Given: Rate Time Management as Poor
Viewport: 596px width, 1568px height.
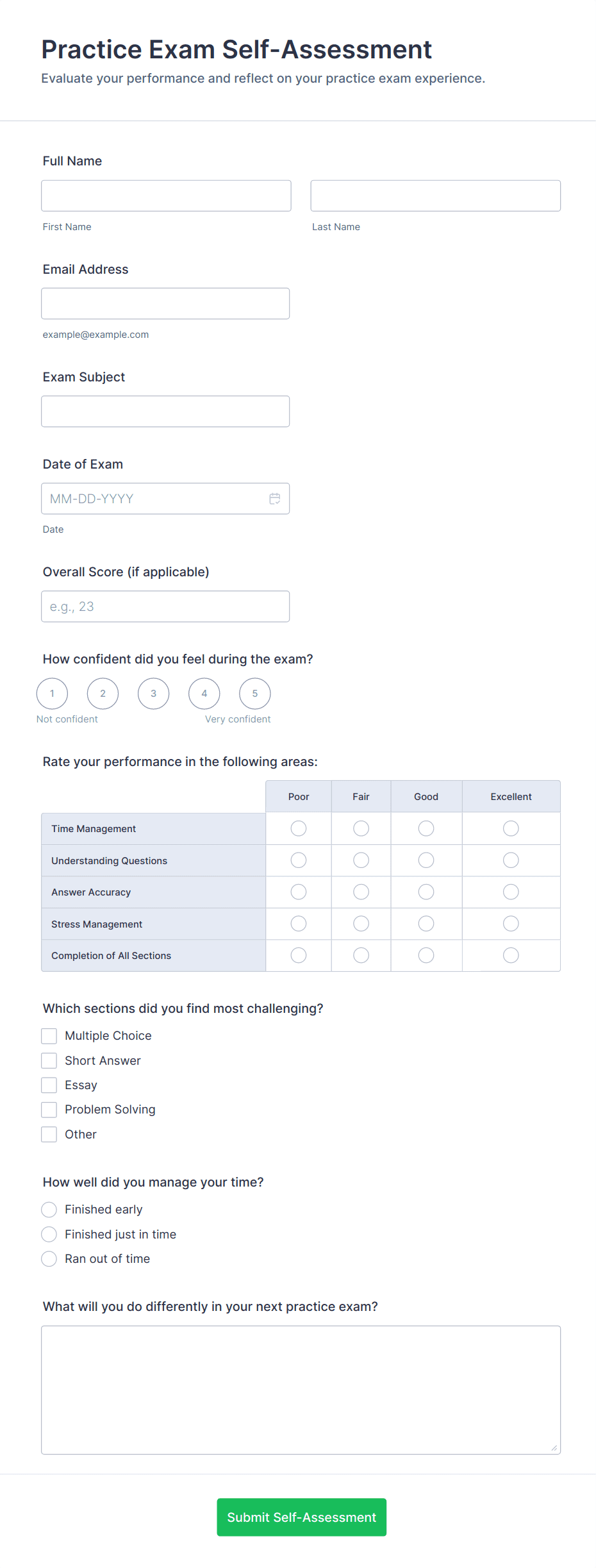Looking at the screenshot, I should pos(299,828).
